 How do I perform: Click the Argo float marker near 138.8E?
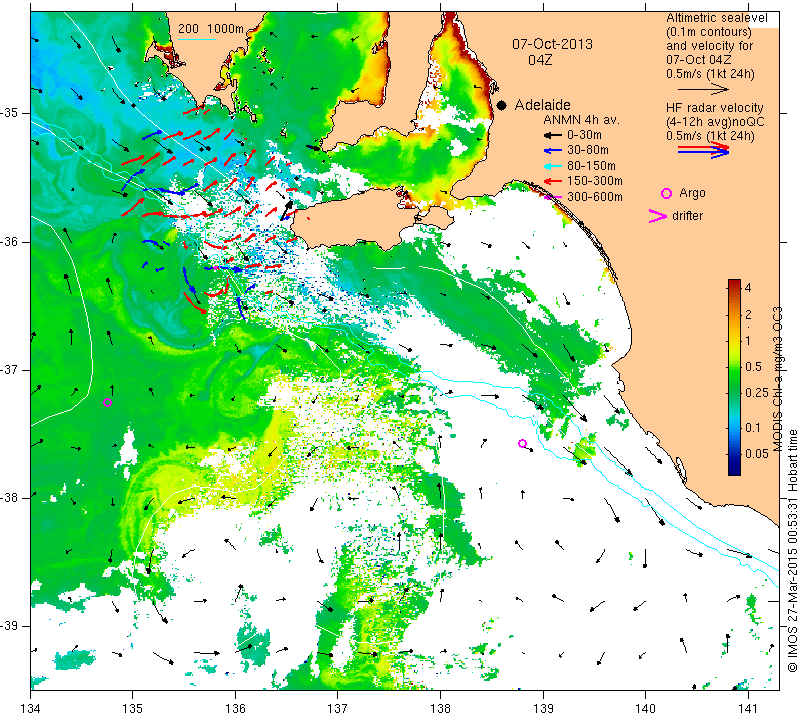(x=522, y=443)
